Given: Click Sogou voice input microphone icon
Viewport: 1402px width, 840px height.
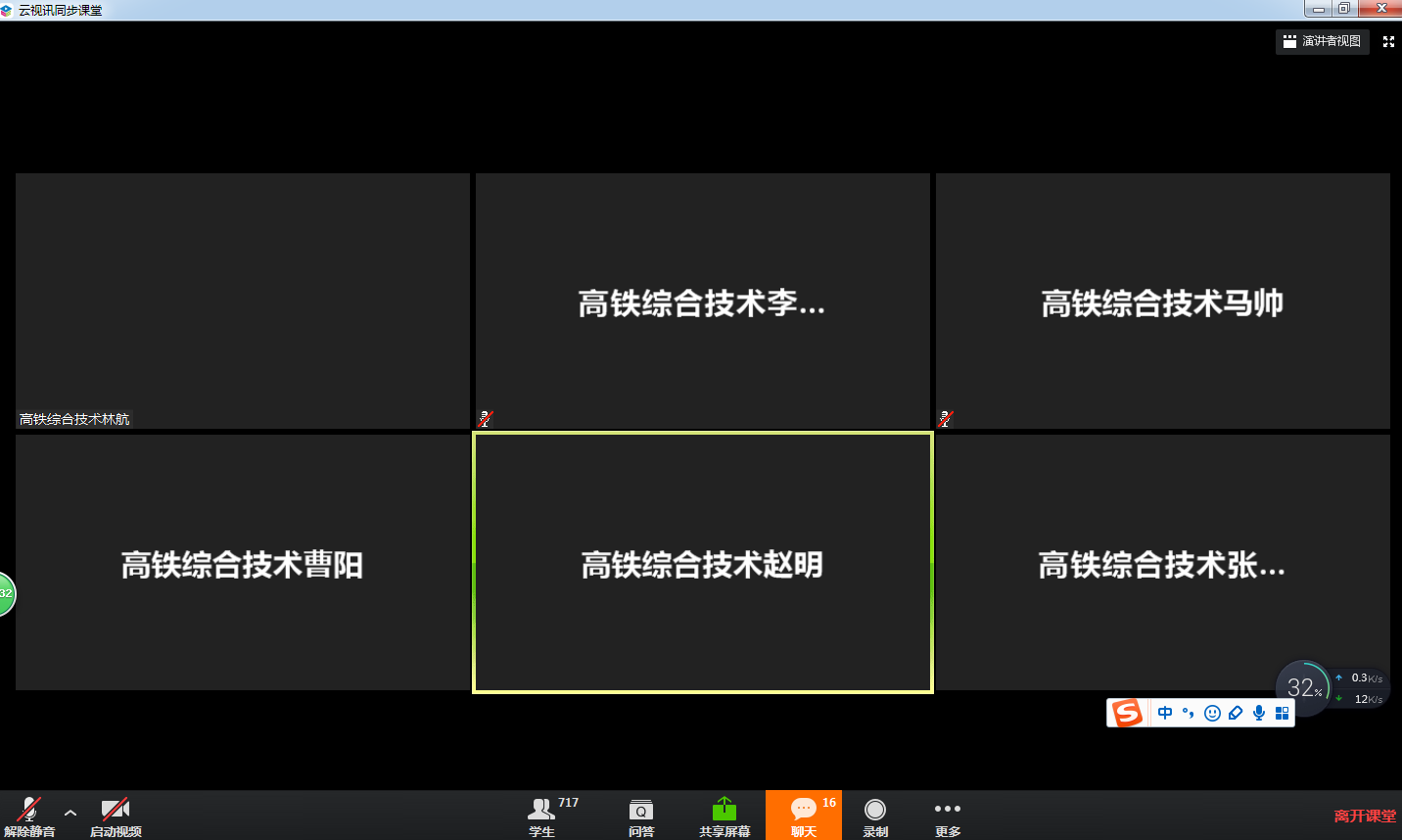Looking at the screenshot, I should 1259,713.
